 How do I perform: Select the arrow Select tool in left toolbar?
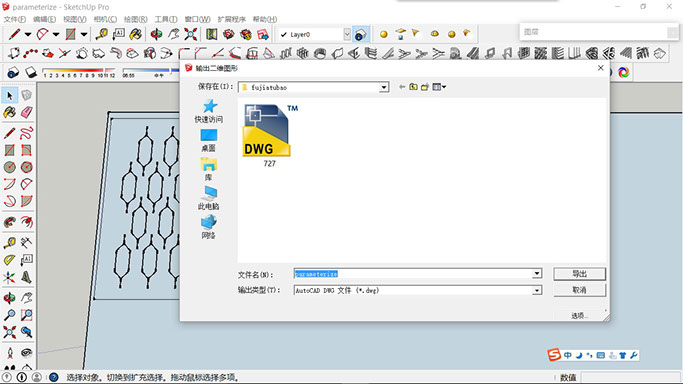pyautogui.click(x=10, y=95)
